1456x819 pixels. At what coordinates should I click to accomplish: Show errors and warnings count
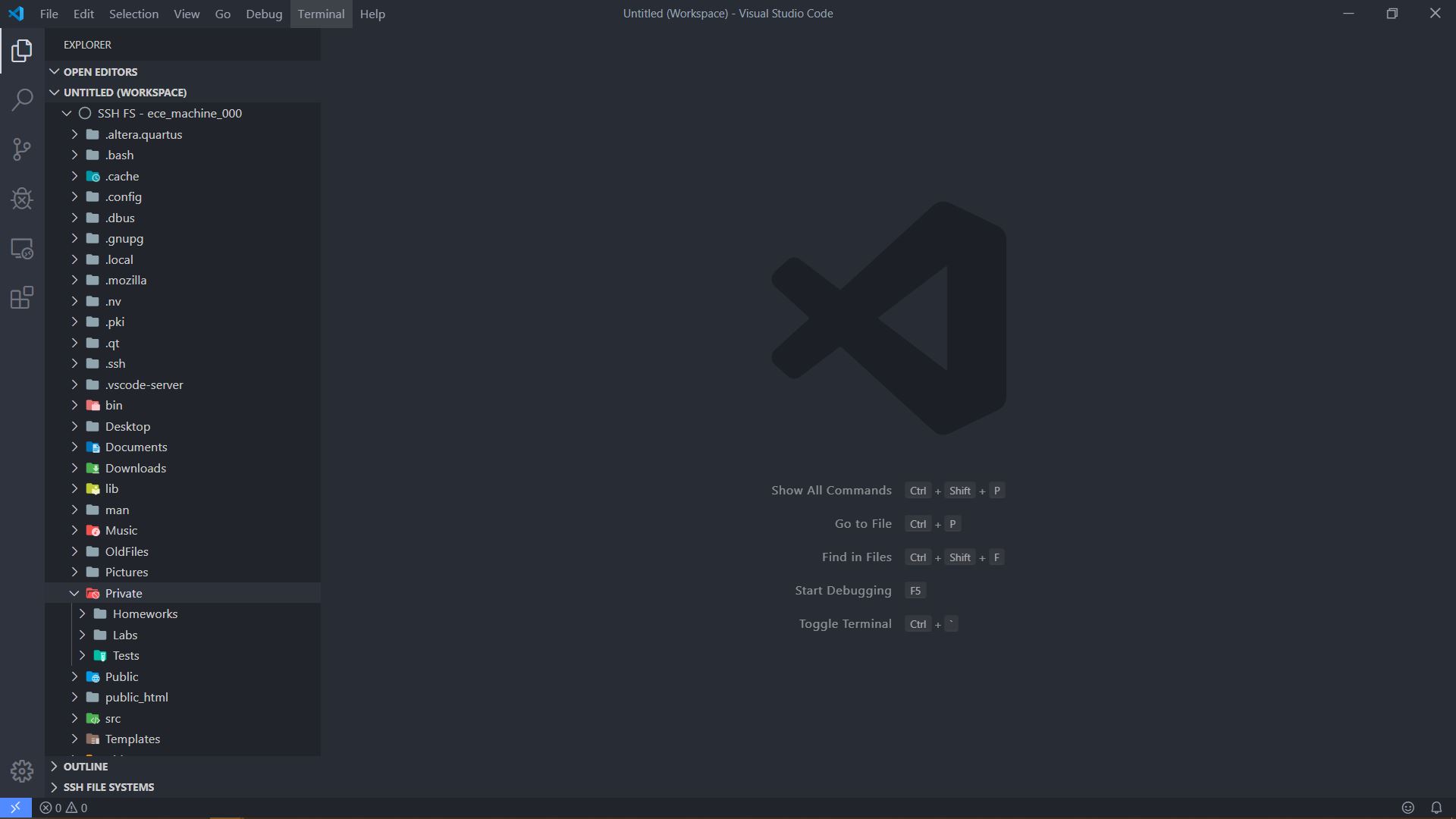pos(64,808)
